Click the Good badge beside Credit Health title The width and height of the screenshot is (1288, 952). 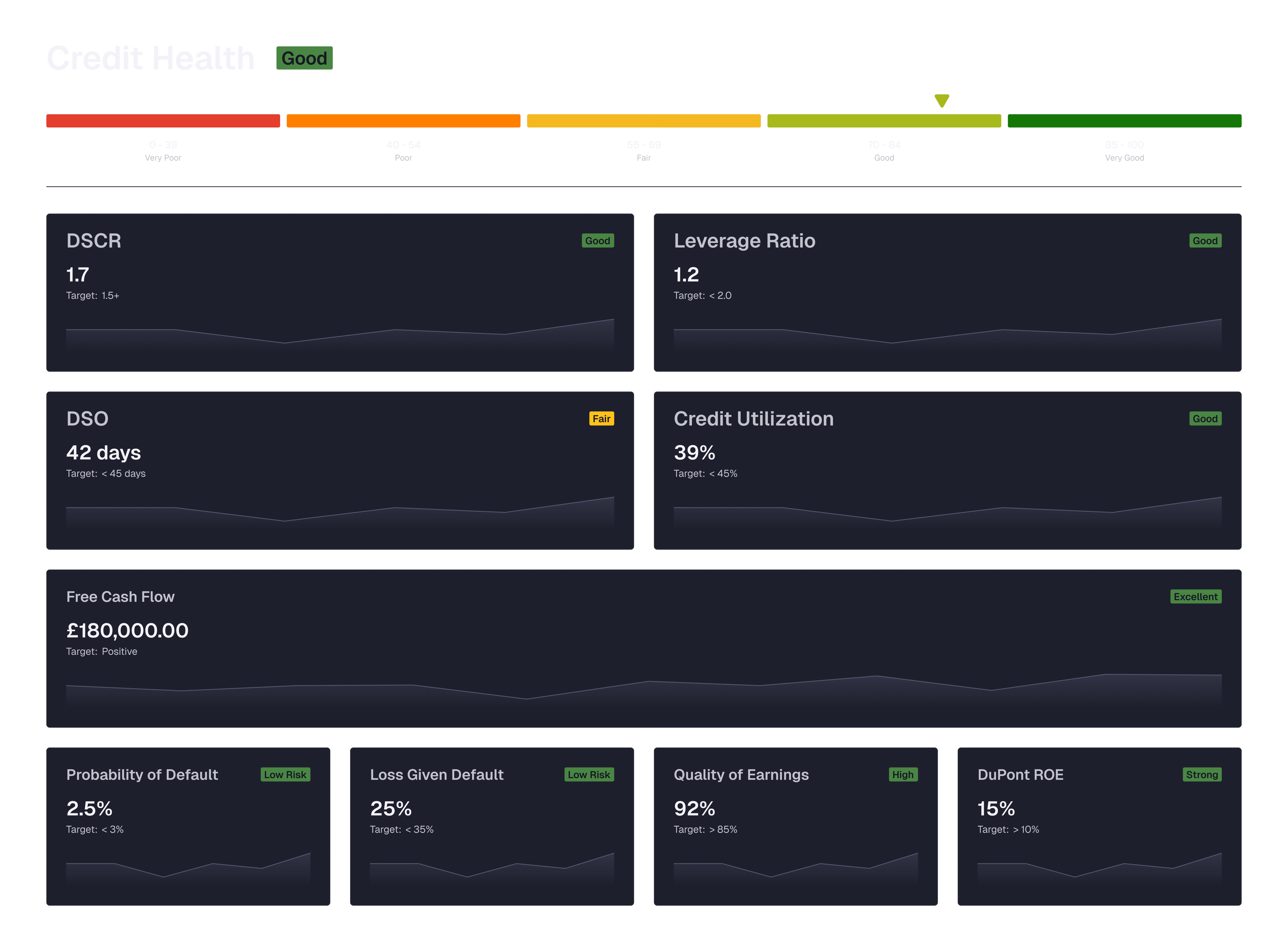coord(304,58)
